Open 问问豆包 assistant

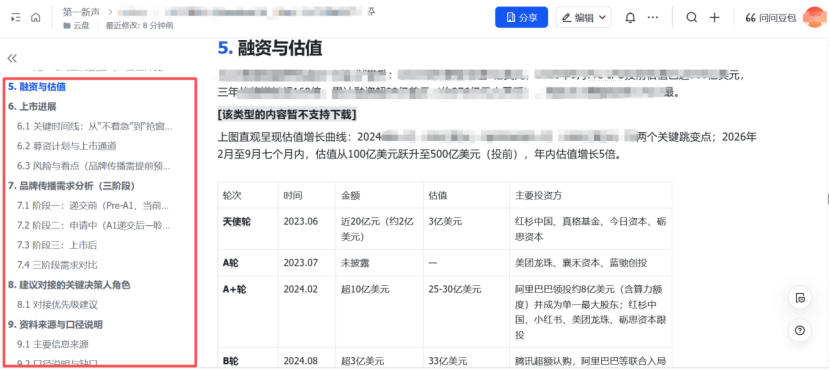pyautogui.click(x=770, y=17)
